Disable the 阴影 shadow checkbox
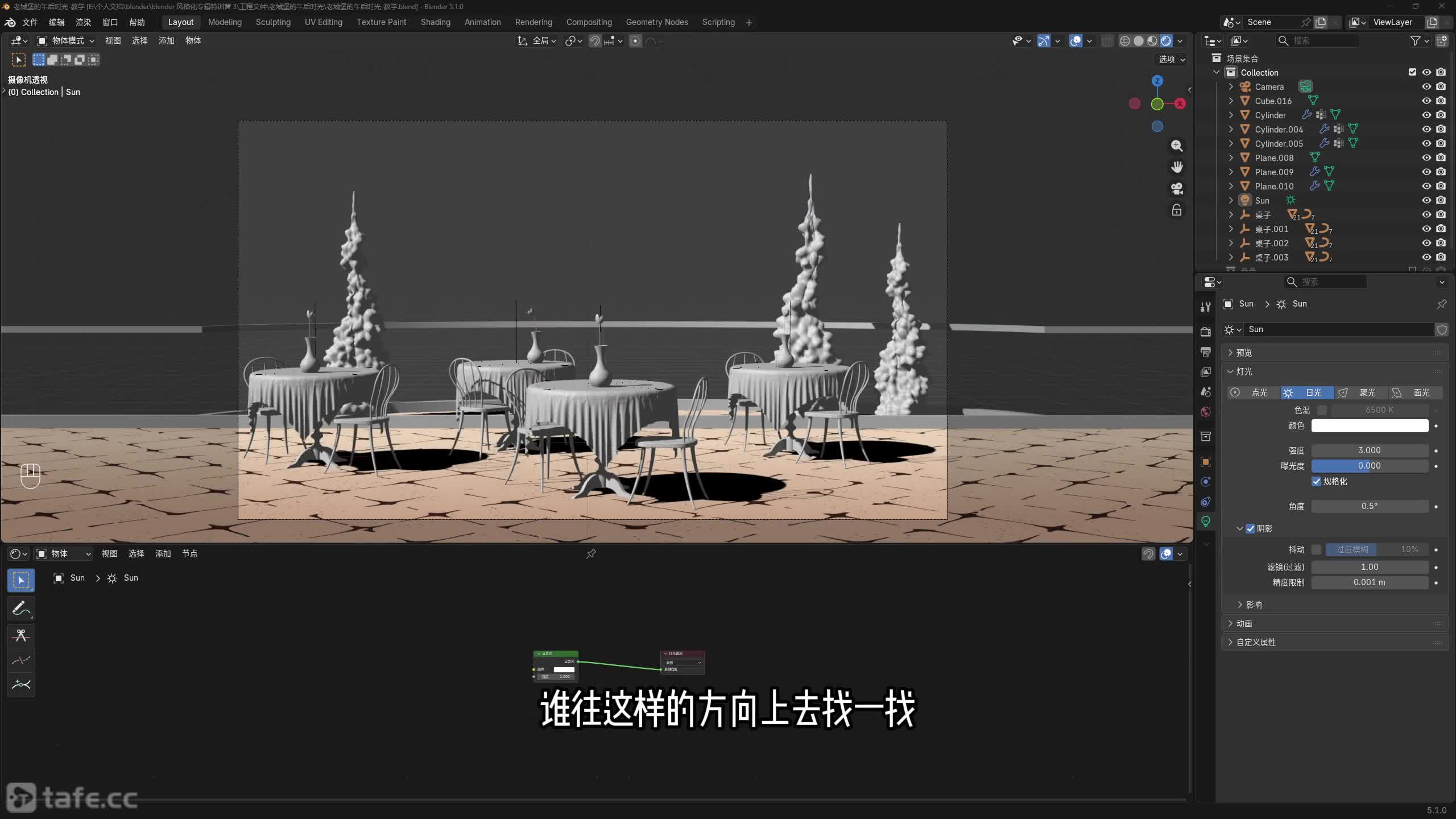Viewport: 1456px width, 819px height. [1250, 528]
